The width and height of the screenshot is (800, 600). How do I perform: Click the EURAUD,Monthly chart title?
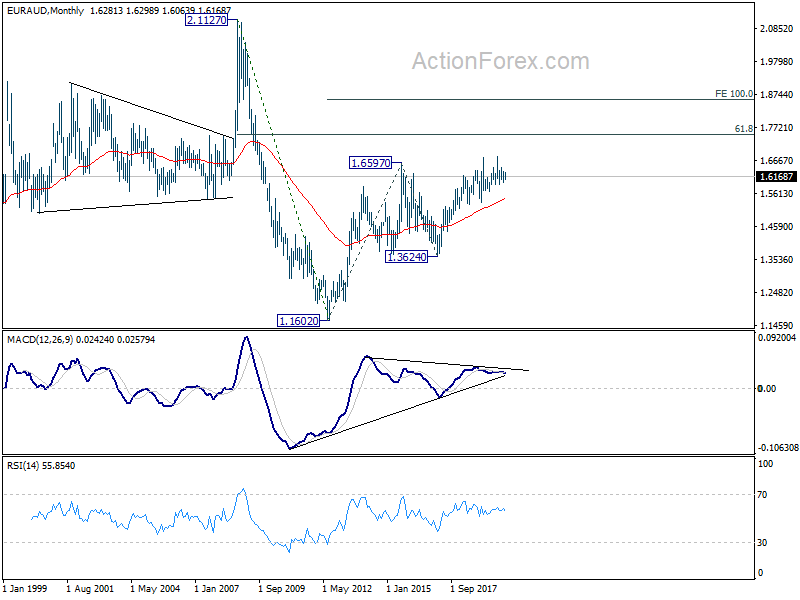(x=45, y=10)
